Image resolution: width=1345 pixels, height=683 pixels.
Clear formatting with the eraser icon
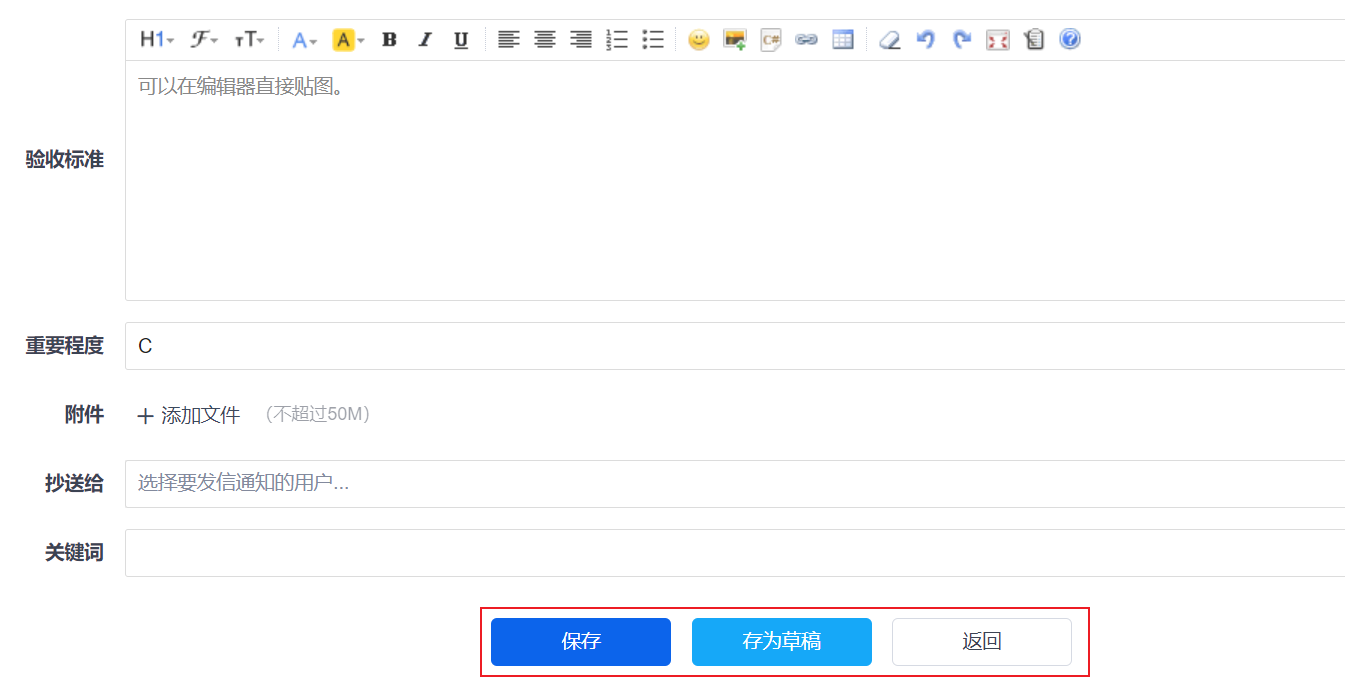(x=890, y=40)
